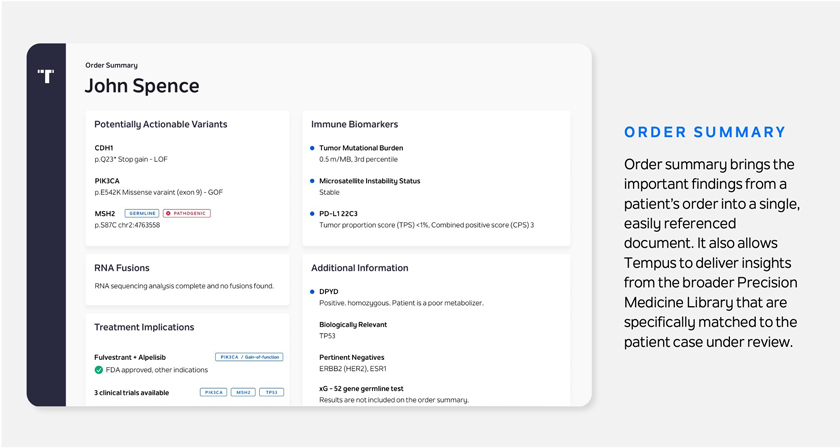This screenshot has height=448, width=840.
Task: Select the CDH1 variant entry
Action: point(104,148)
